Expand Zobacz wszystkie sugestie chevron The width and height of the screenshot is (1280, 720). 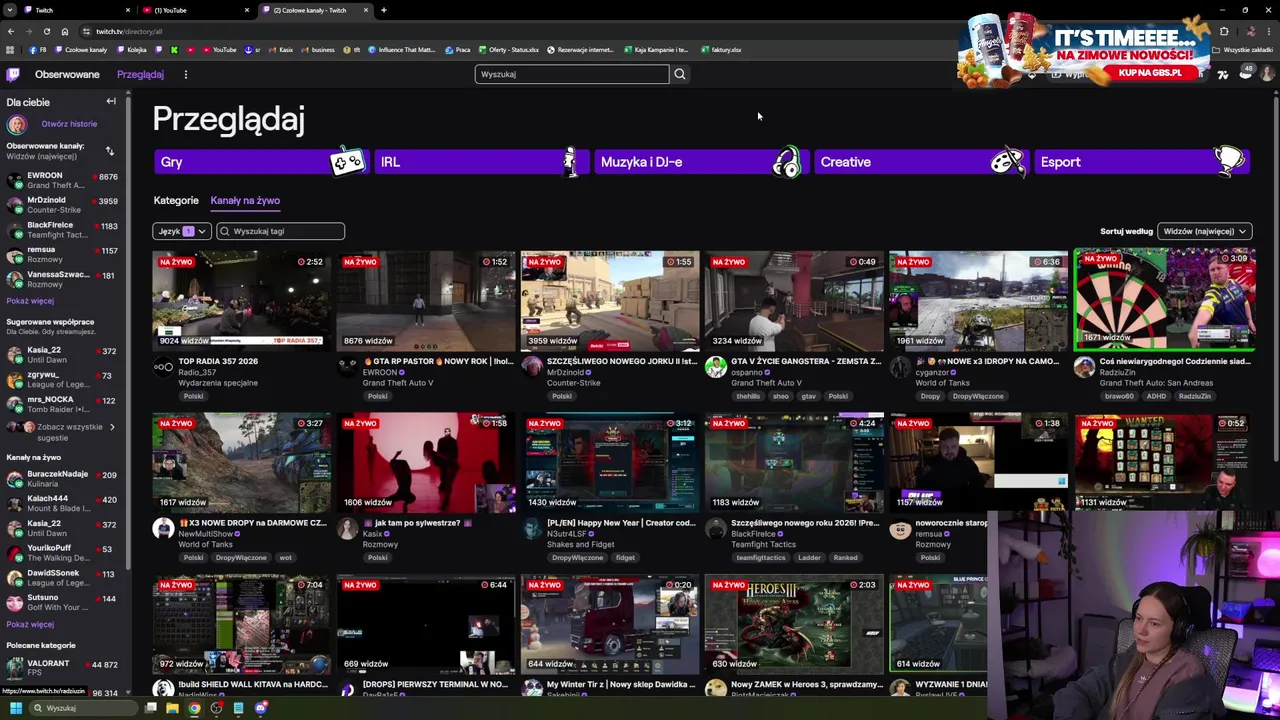click(112, 427)
